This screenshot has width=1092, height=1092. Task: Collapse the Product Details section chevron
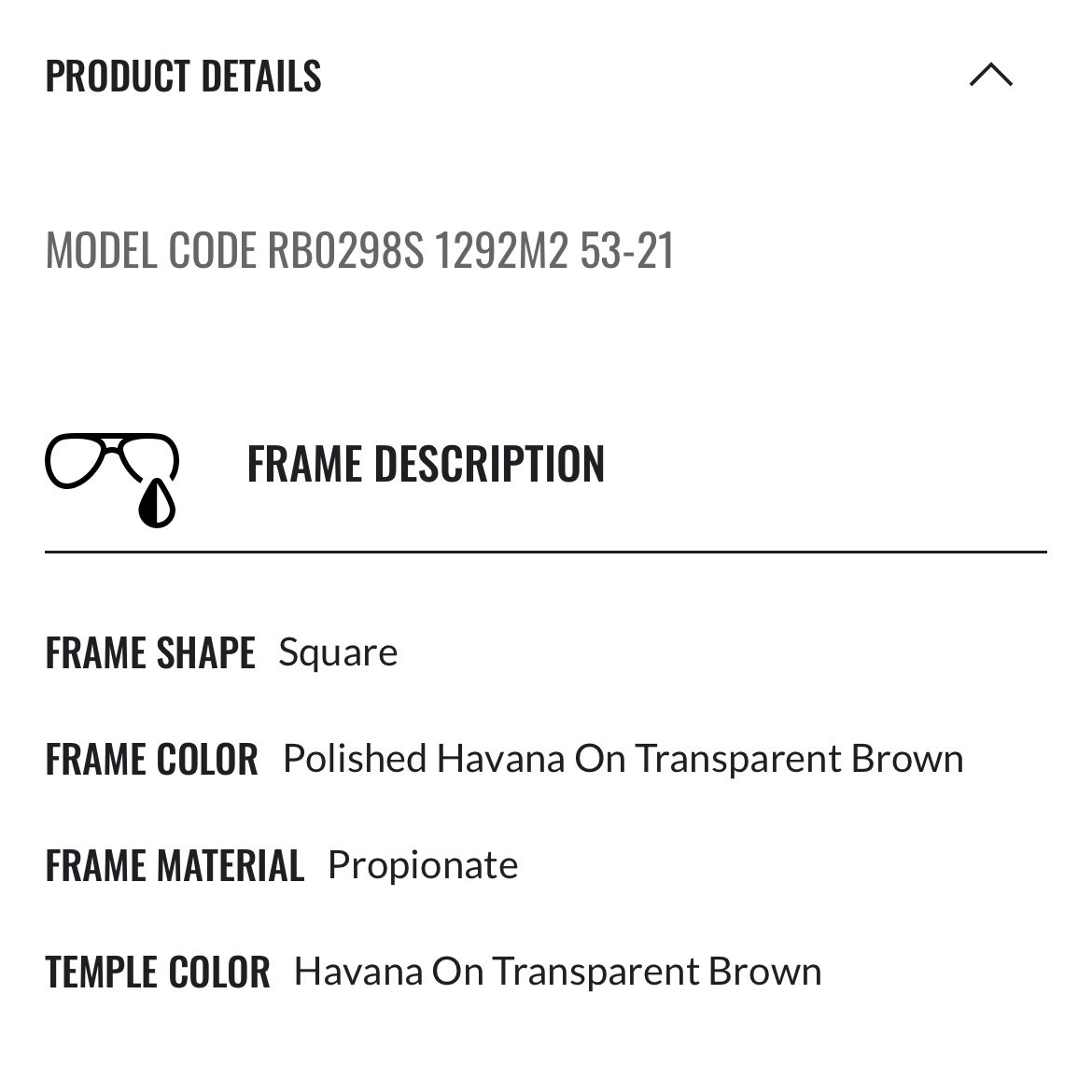click(990, 75)
